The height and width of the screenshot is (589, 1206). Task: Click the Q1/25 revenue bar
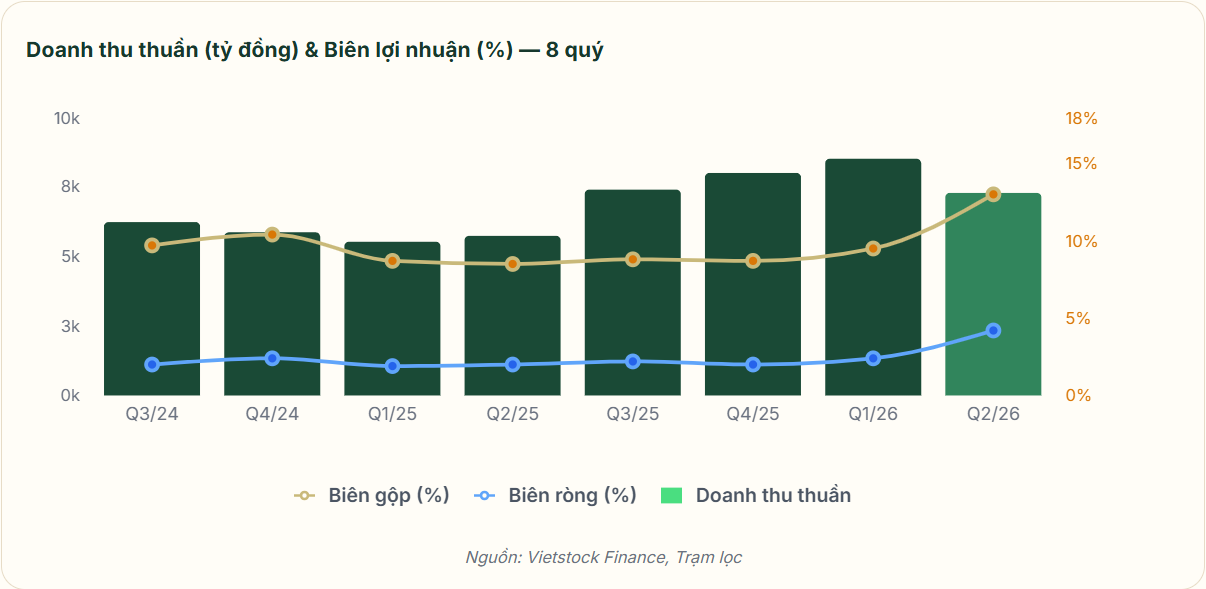(x=392, y=319)
